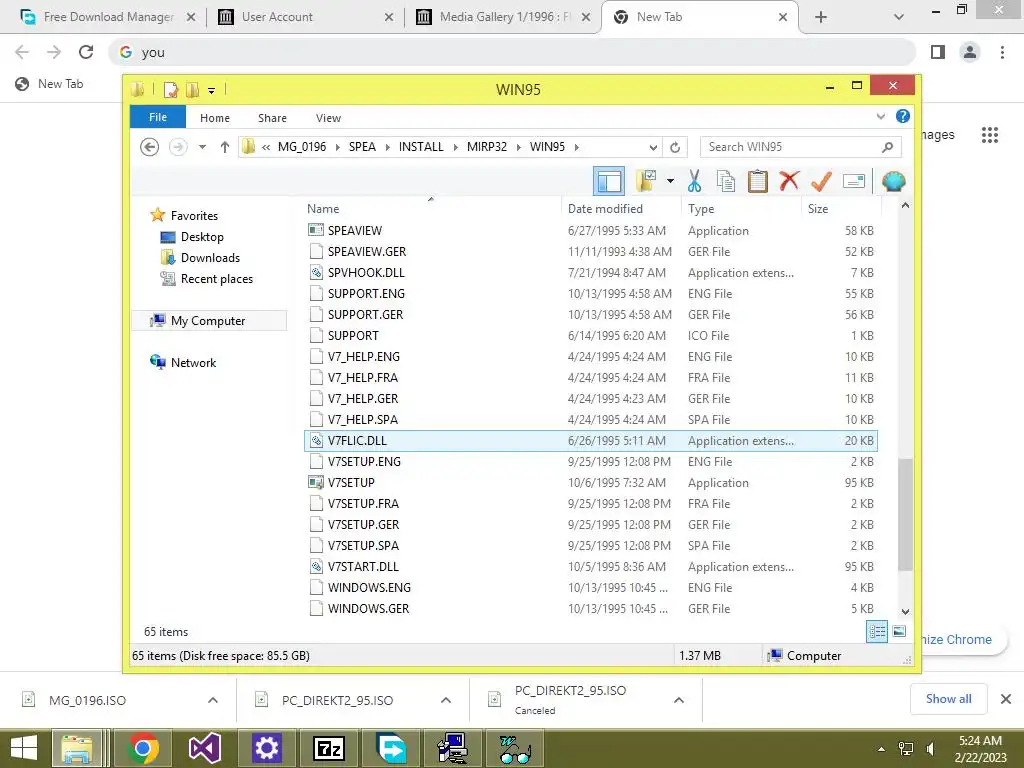Expand the arrow after INSTALL breadcrumb
Screen dimensions: 1024x768
[455, 147]
